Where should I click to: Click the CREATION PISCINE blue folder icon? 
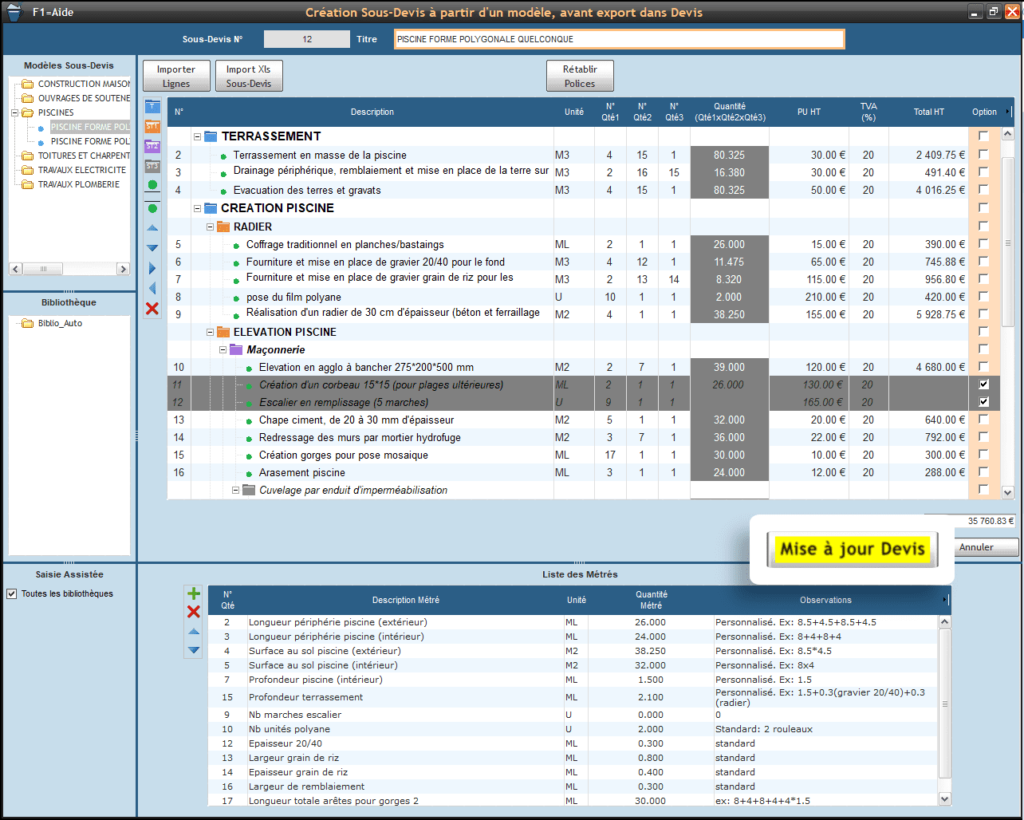210,208
